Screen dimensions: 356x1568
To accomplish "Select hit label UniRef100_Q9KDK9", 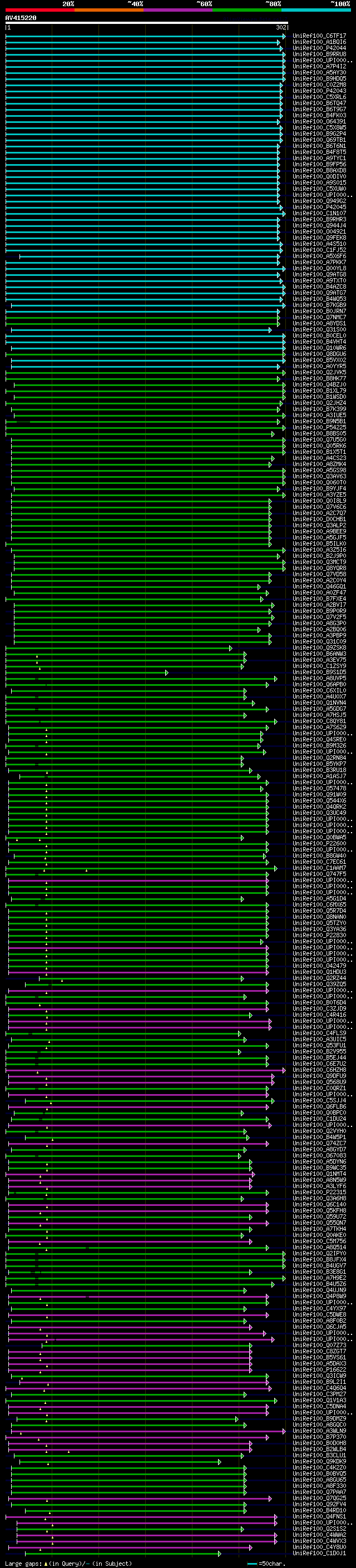I will 319,1461.
